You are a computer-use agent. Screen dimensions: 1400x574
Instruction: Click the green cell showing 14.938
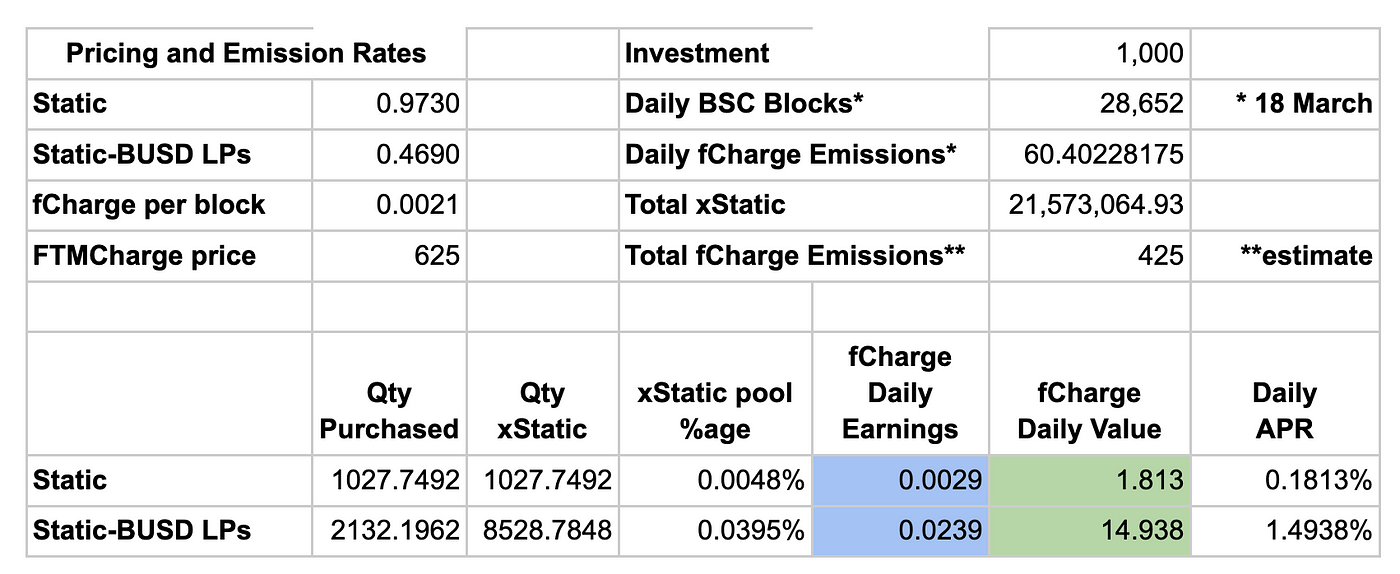pos(1089,531)
